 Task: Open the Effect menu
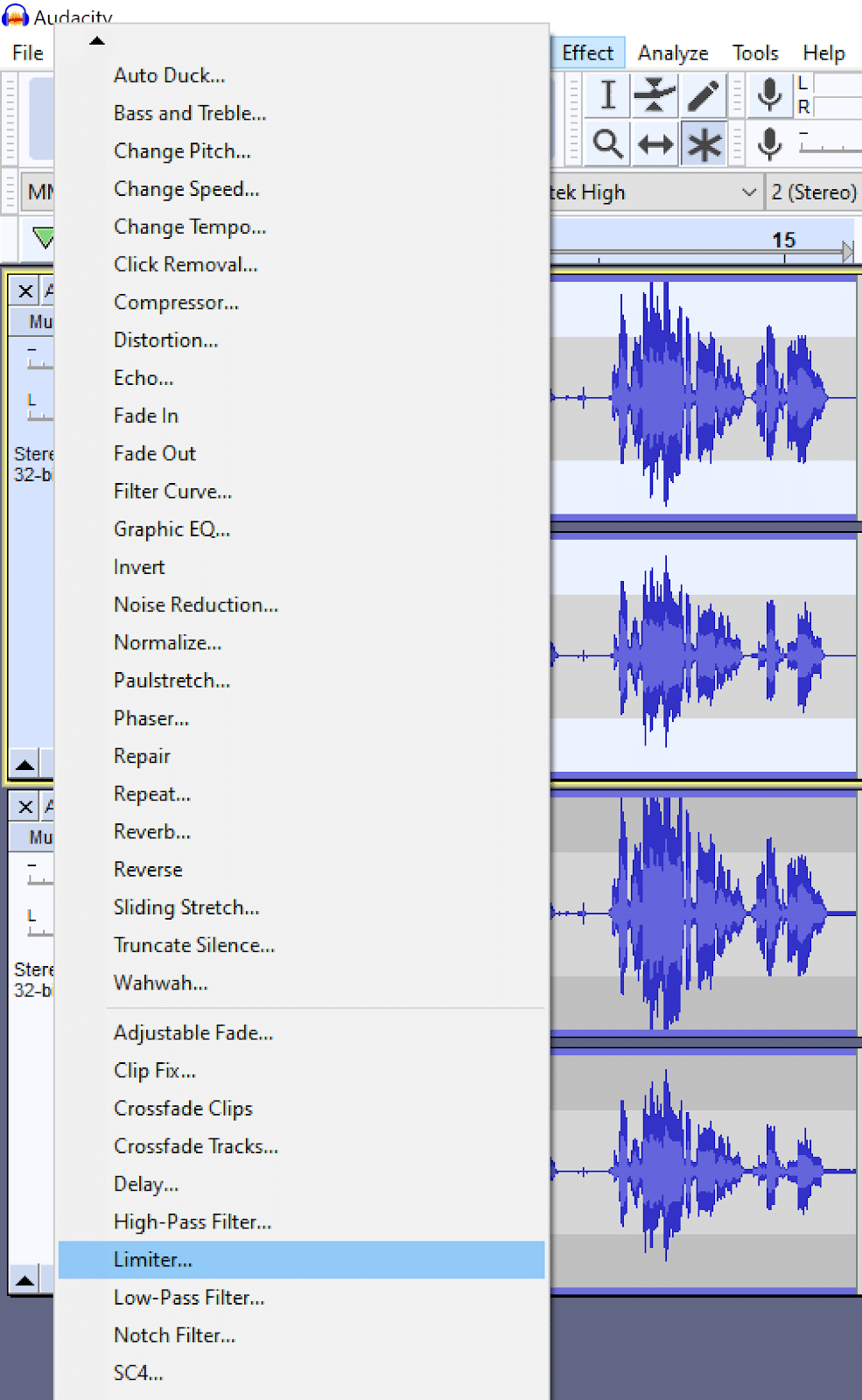point(587,53)
